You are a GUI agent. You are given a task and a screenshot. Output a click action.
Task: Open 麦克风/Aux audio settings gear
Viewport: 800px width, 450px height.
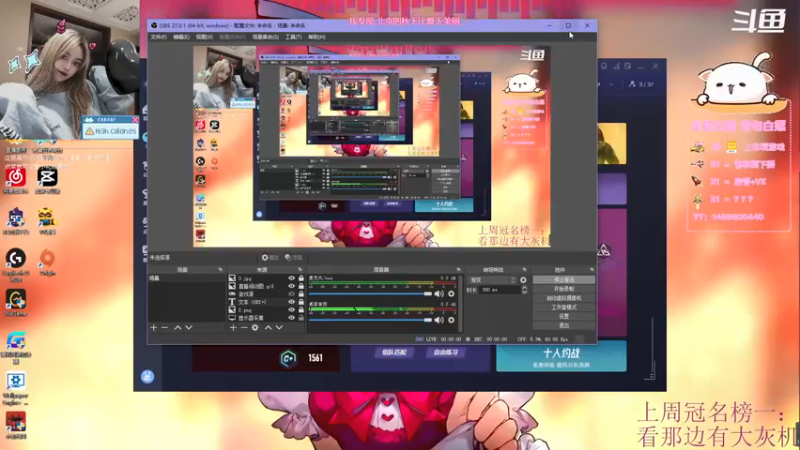tap(451, 294)
